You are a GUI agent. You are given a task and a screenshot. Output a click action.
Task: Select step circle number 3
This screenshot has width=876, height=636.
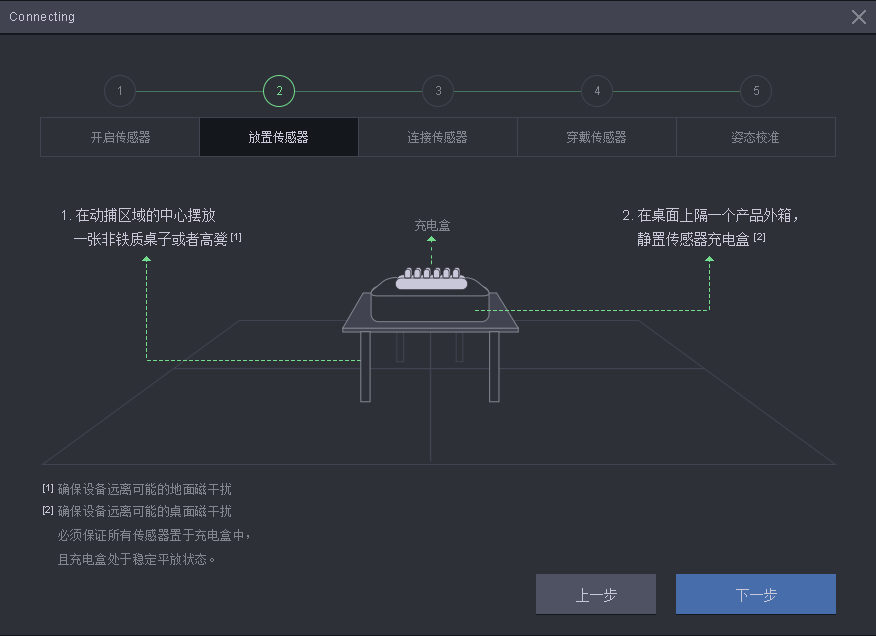tap(438, 91)
